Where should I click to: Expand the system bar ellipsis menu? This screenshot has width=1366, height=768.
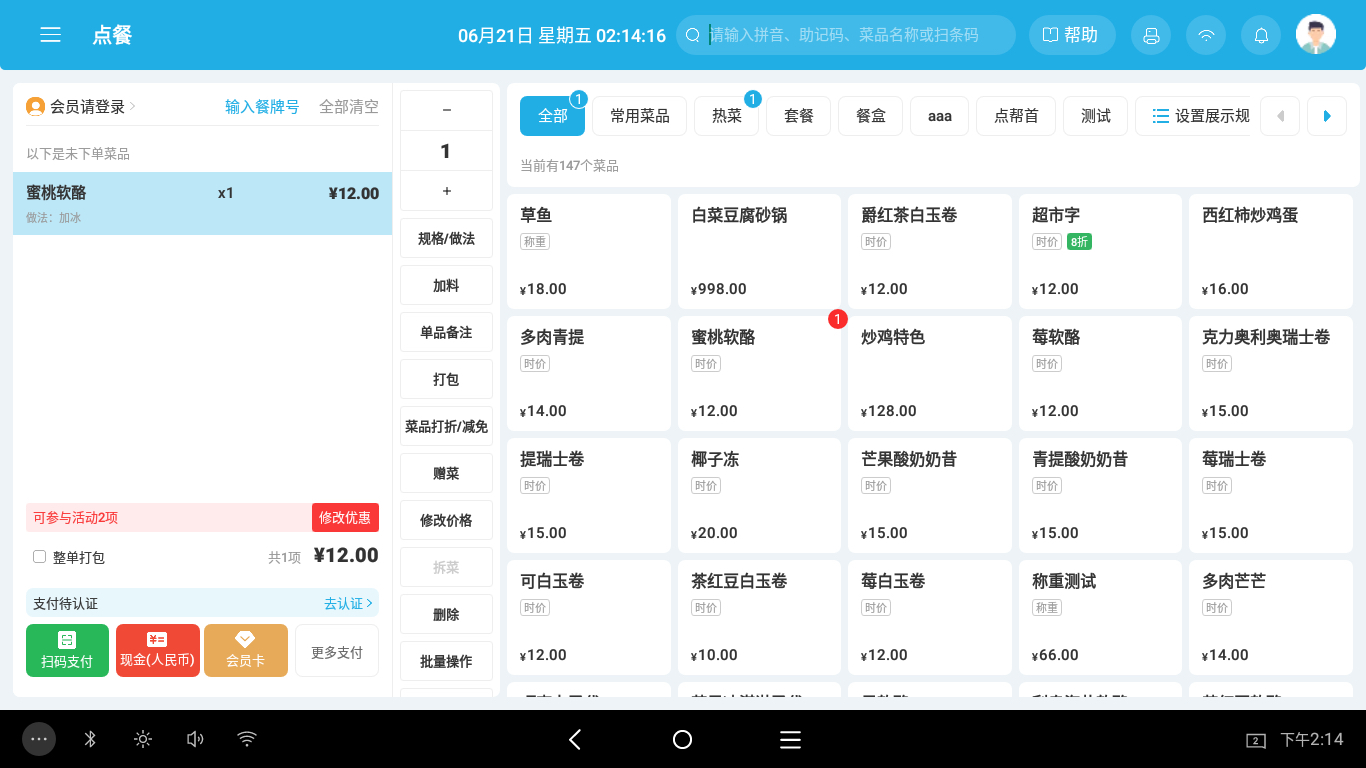pyautogui.click(x=39, y=739)
